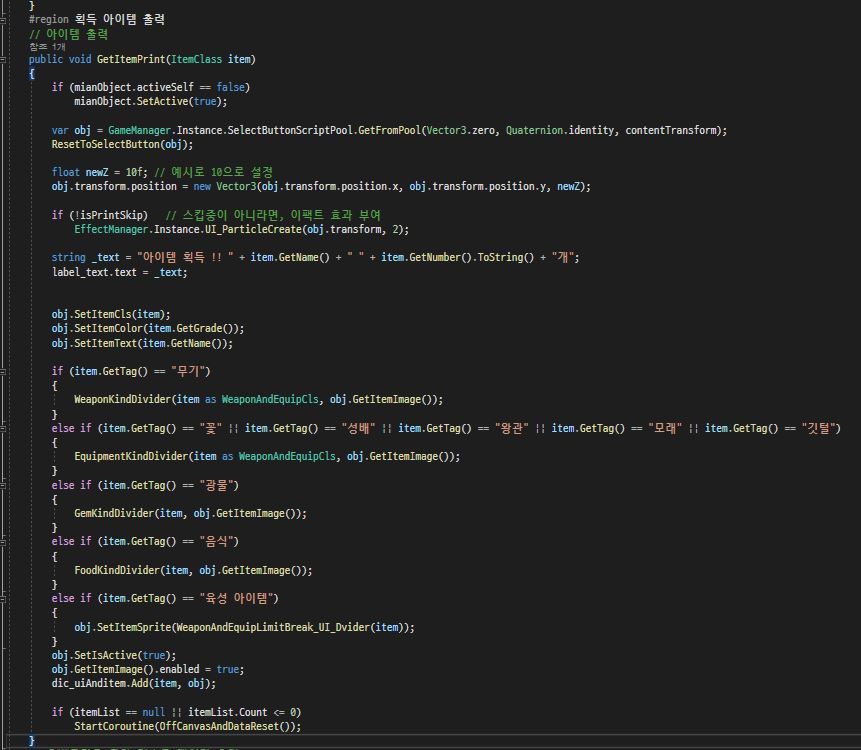Collapse the else-if block for "음식"

point(3,542)
